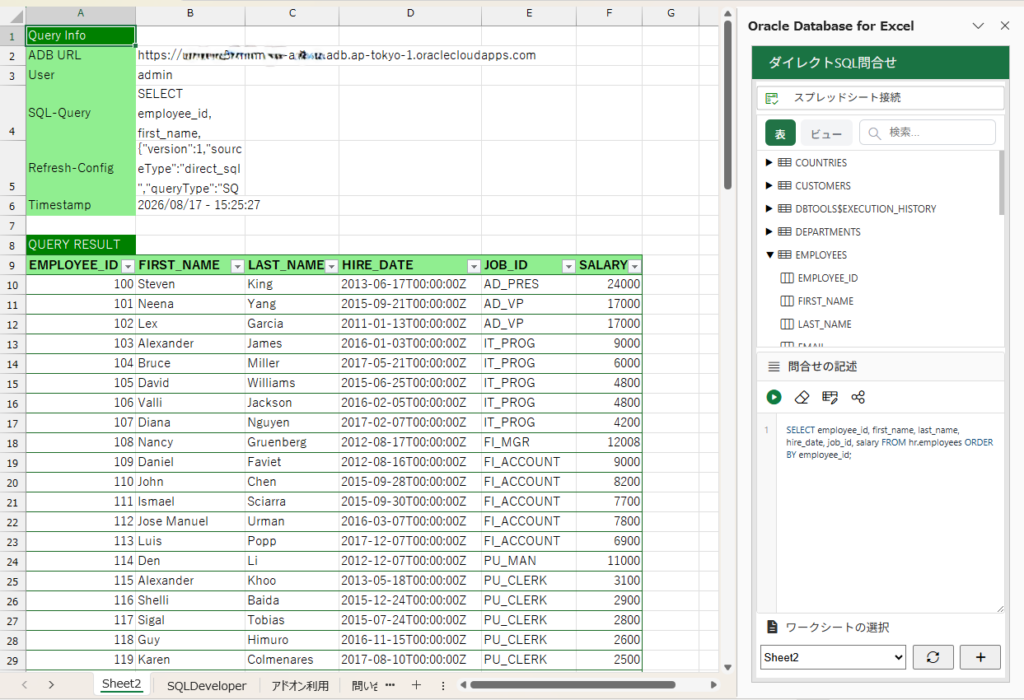
Task: Click the table list scrollbar in pane
Action: tap(1001, 183)
